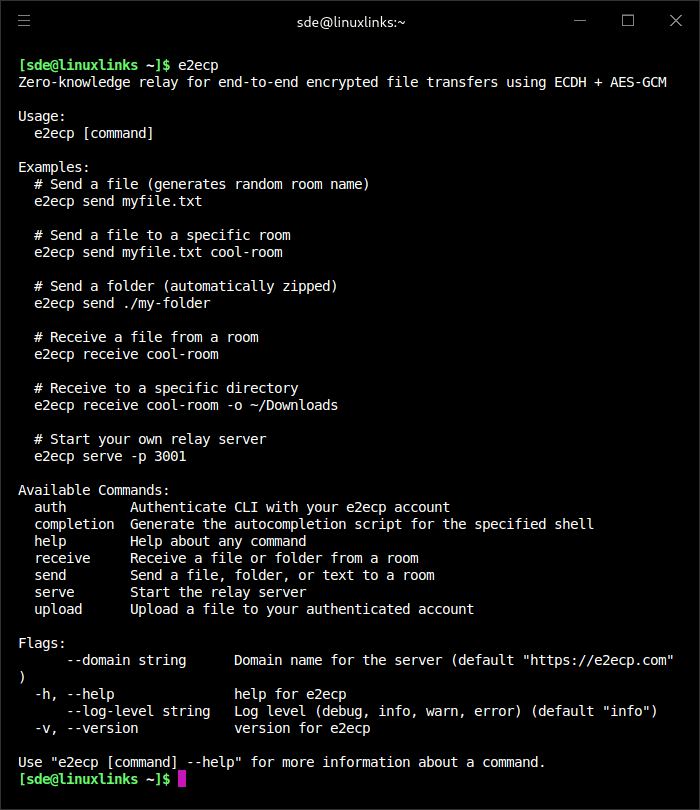Click the 'e2ecp send myfile.txt cool-room' example
The height and width of the screenshot is (810, 700).
coord(158,252)
